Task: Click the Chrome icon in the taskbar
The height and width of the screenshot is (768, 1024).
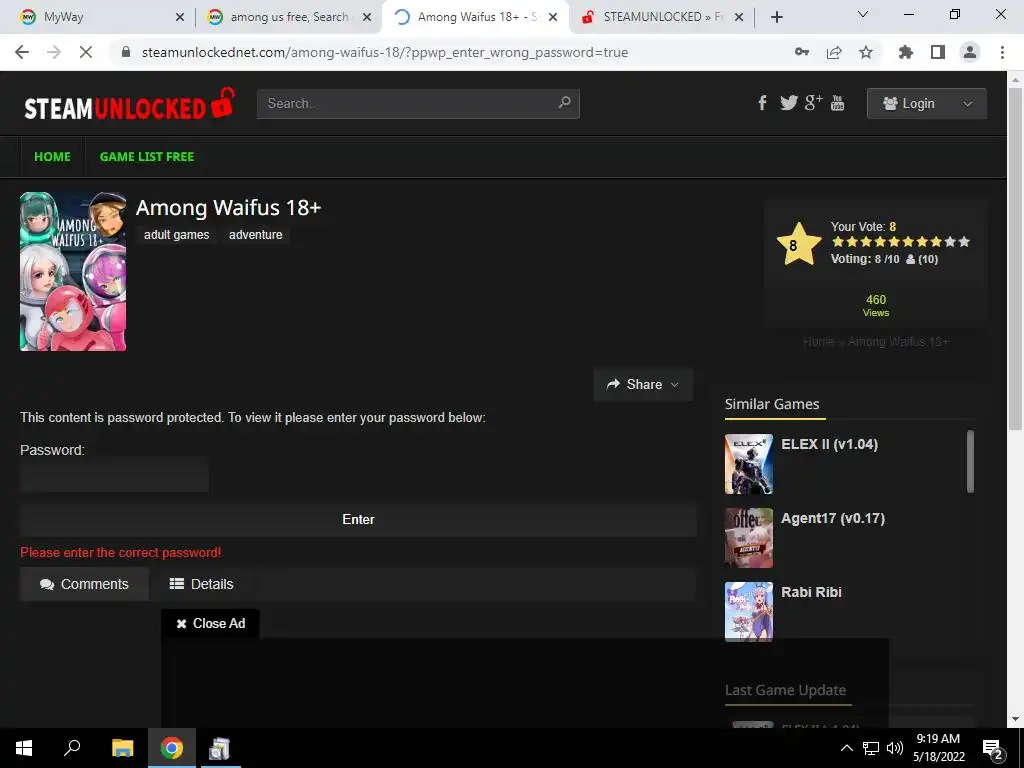Action: [x=172, y=748]
